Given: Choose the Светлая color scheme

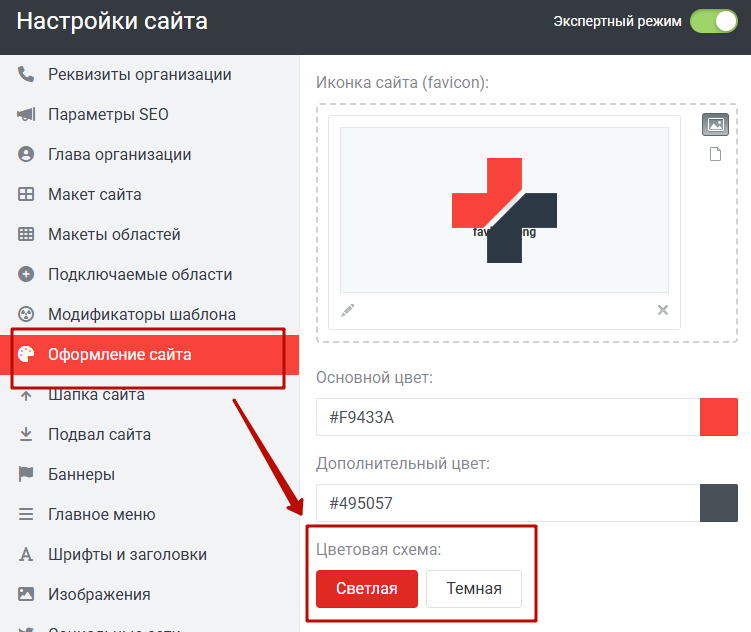Looking at the screenshot, I should click(367, 588).
